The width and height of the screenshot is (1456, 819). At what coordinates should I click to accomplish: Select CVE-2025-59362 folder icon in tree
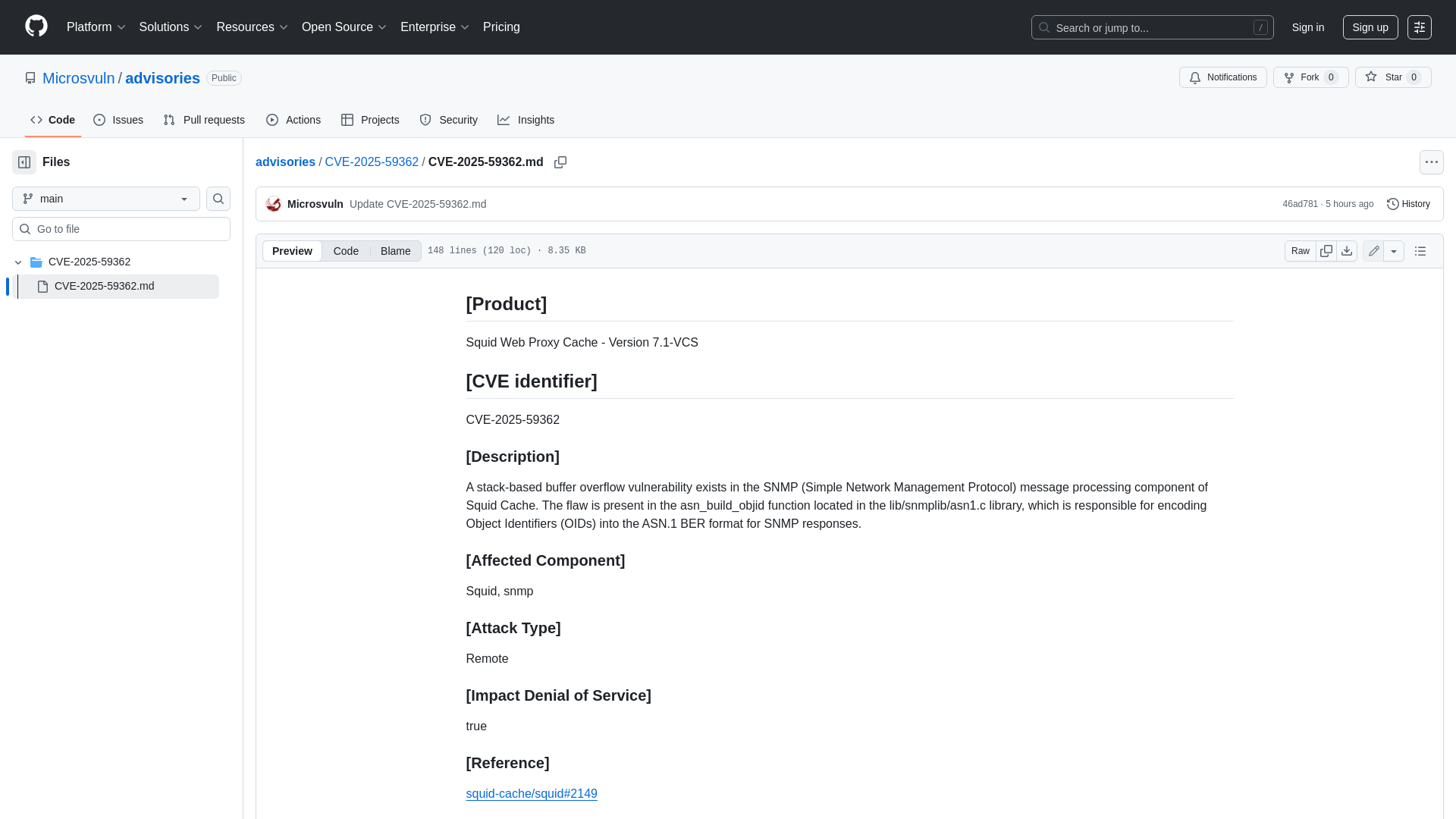pyautogui.click(x=36, y=262)
